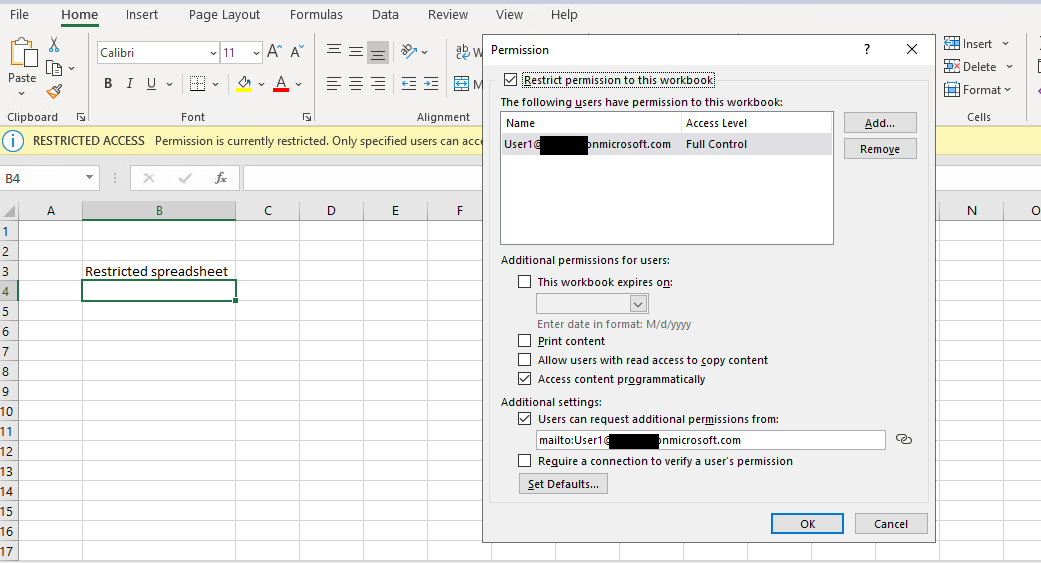Open the font size 11 dropdown
The image size is (1041, 563).
click(256, 52)
